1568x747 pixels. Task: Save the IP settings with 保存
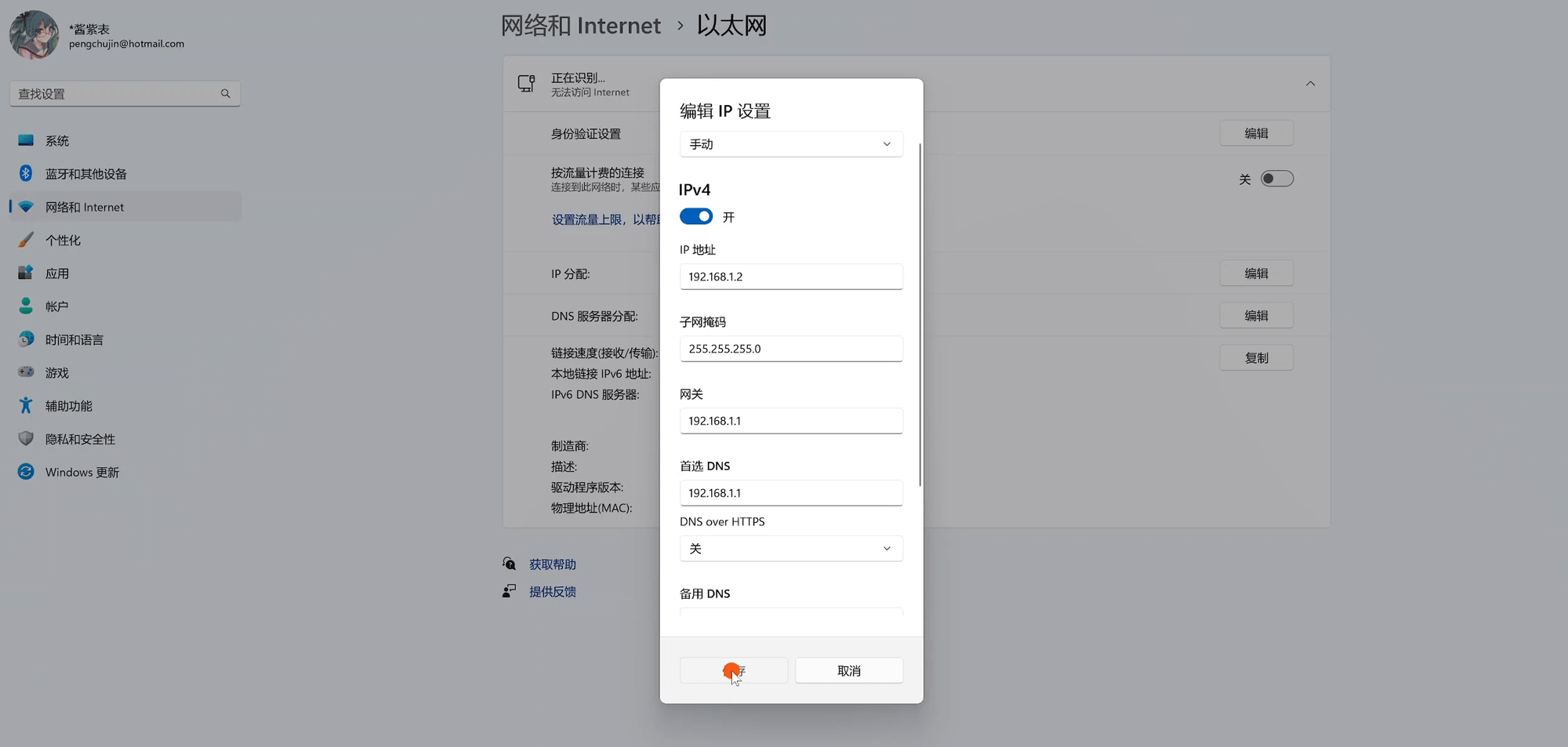point(734,670)
